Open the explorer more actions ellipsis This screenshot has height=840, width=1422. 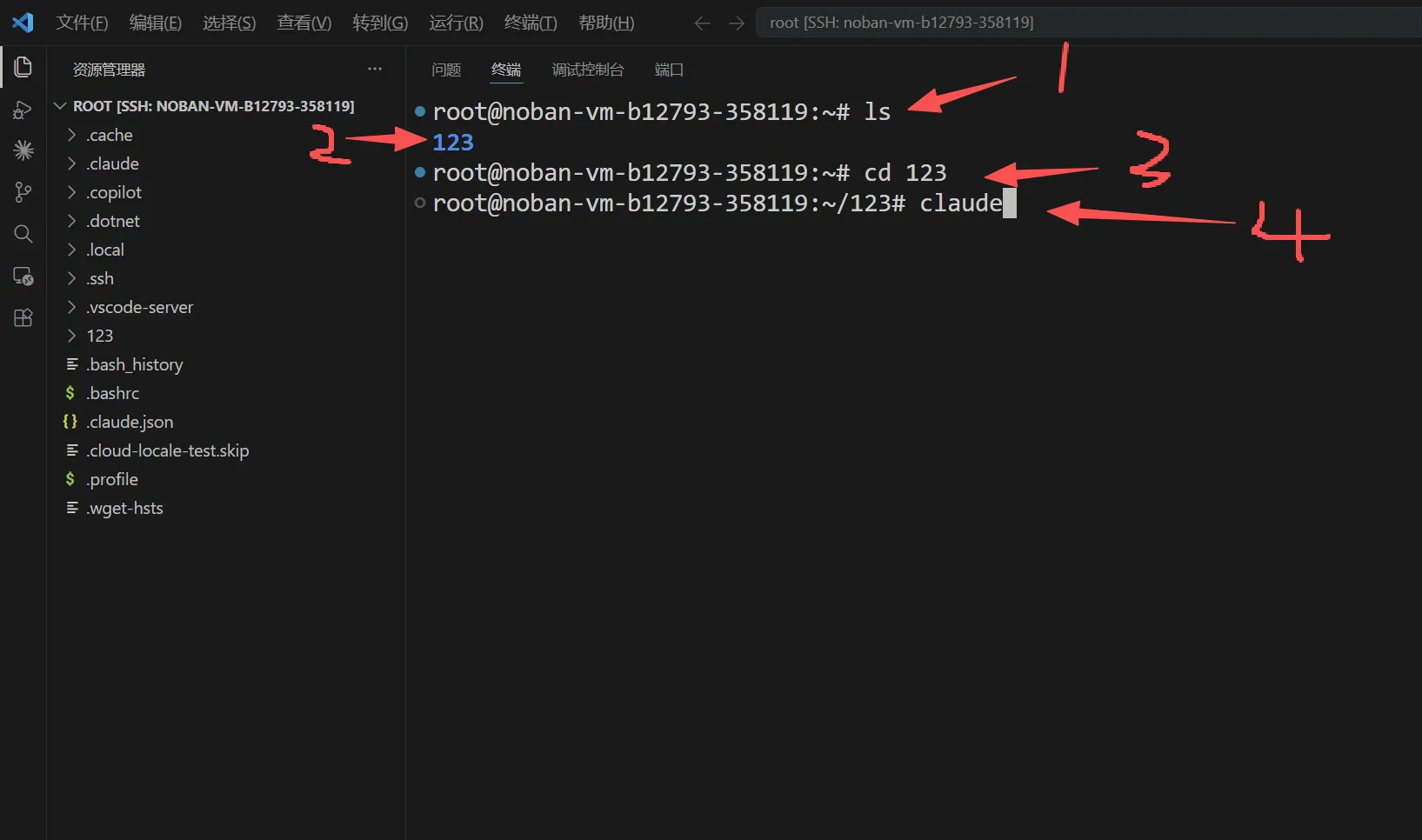375,69
